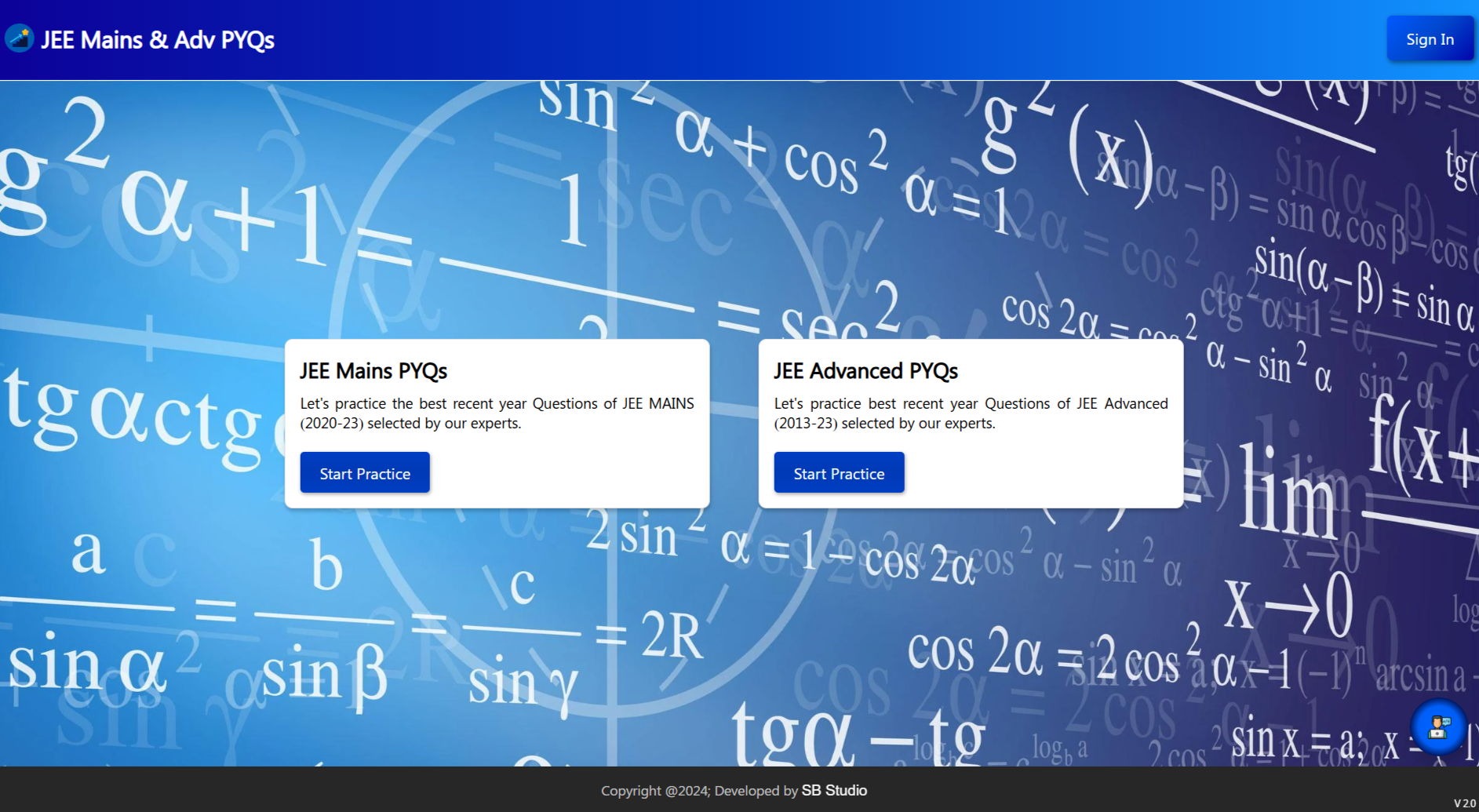The height and width of the screenshot is (812, 1479).
Task: Click the staircase-and-star logo icon
Action: pos(19,38)
